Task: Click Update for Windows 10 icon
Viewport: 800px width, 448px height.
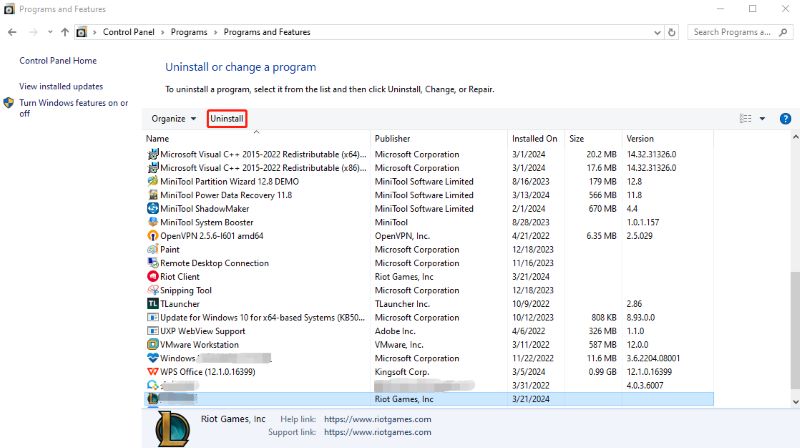Action: (153, 317)
